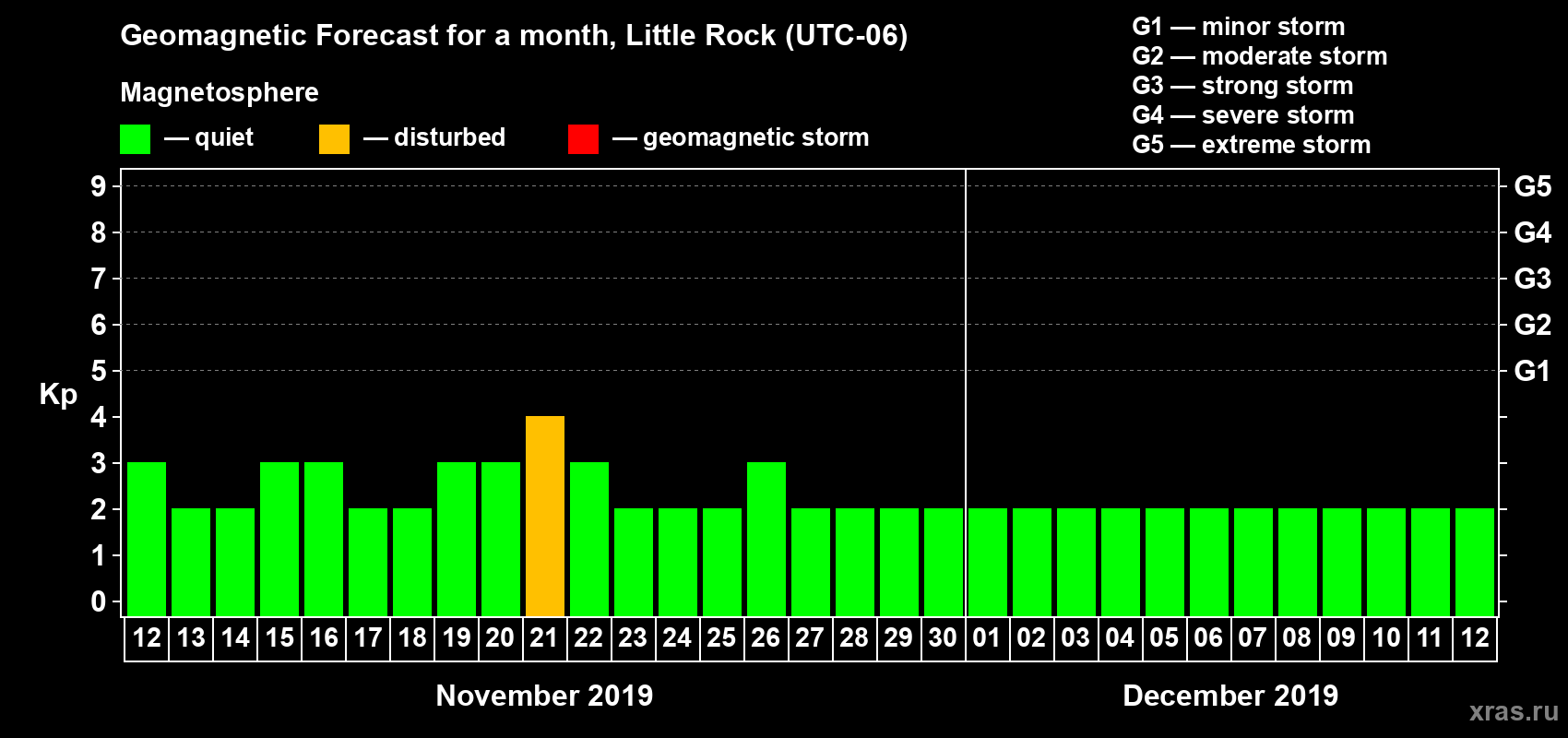Click the Magnetosphere legend heading
This screenshot has width=1568, height=738.
tap(220, 92)
